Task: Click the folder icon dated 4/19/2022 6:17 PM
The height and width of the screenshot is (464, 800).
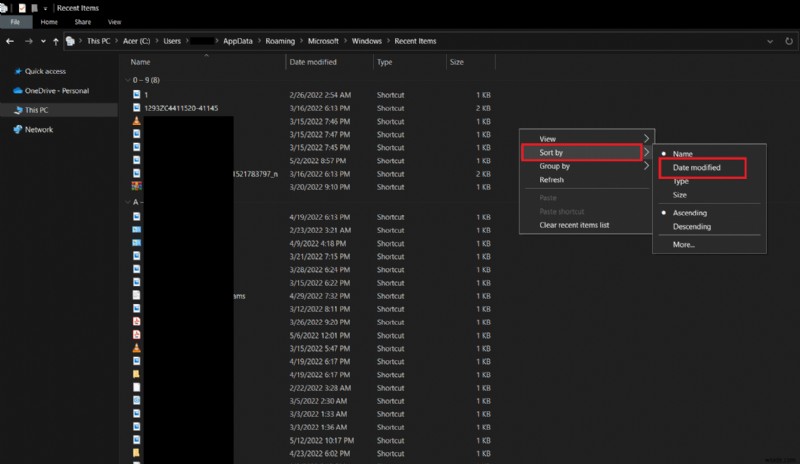Action: (137, 374)
